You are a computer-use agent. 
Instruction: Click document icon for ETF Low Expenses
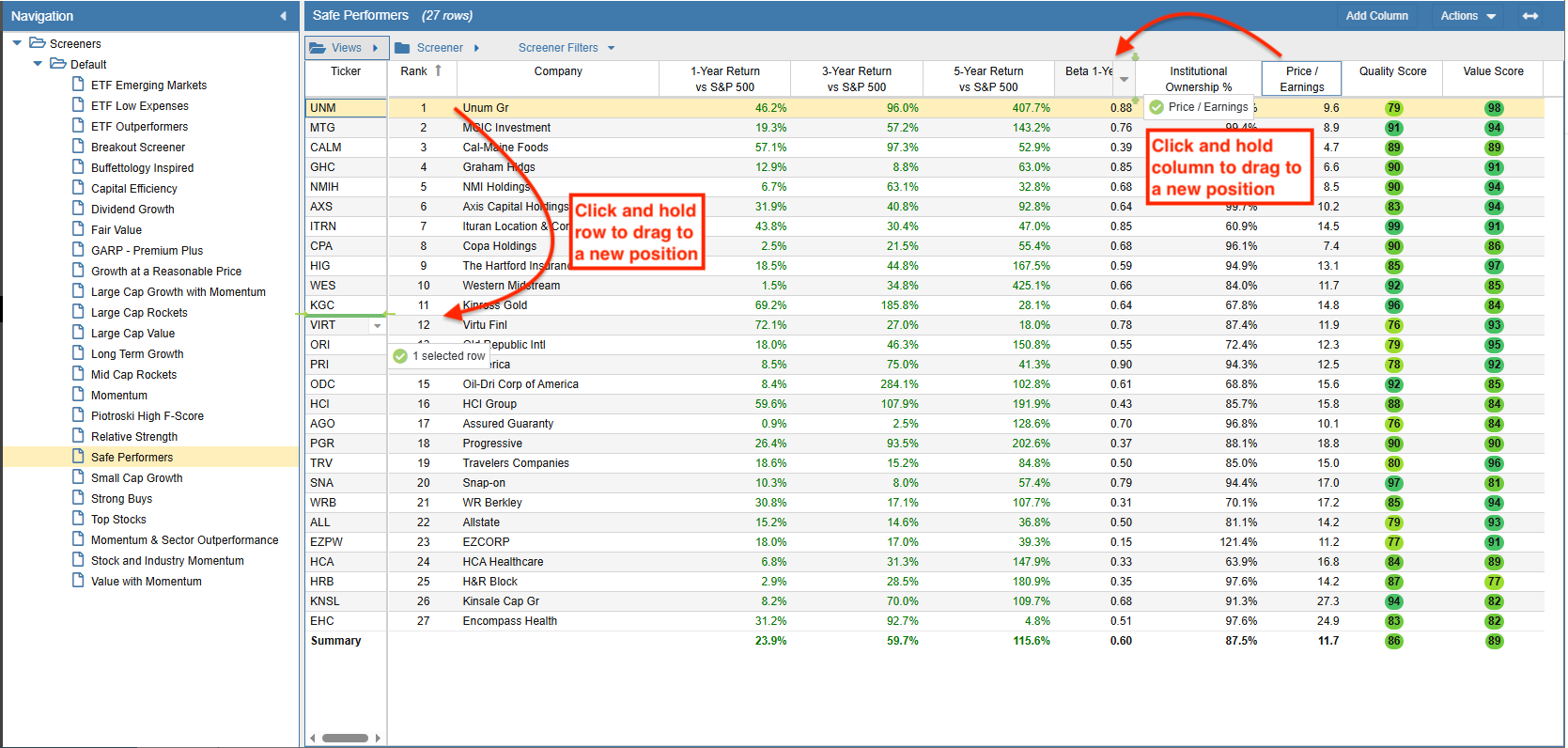pos(79,104)
